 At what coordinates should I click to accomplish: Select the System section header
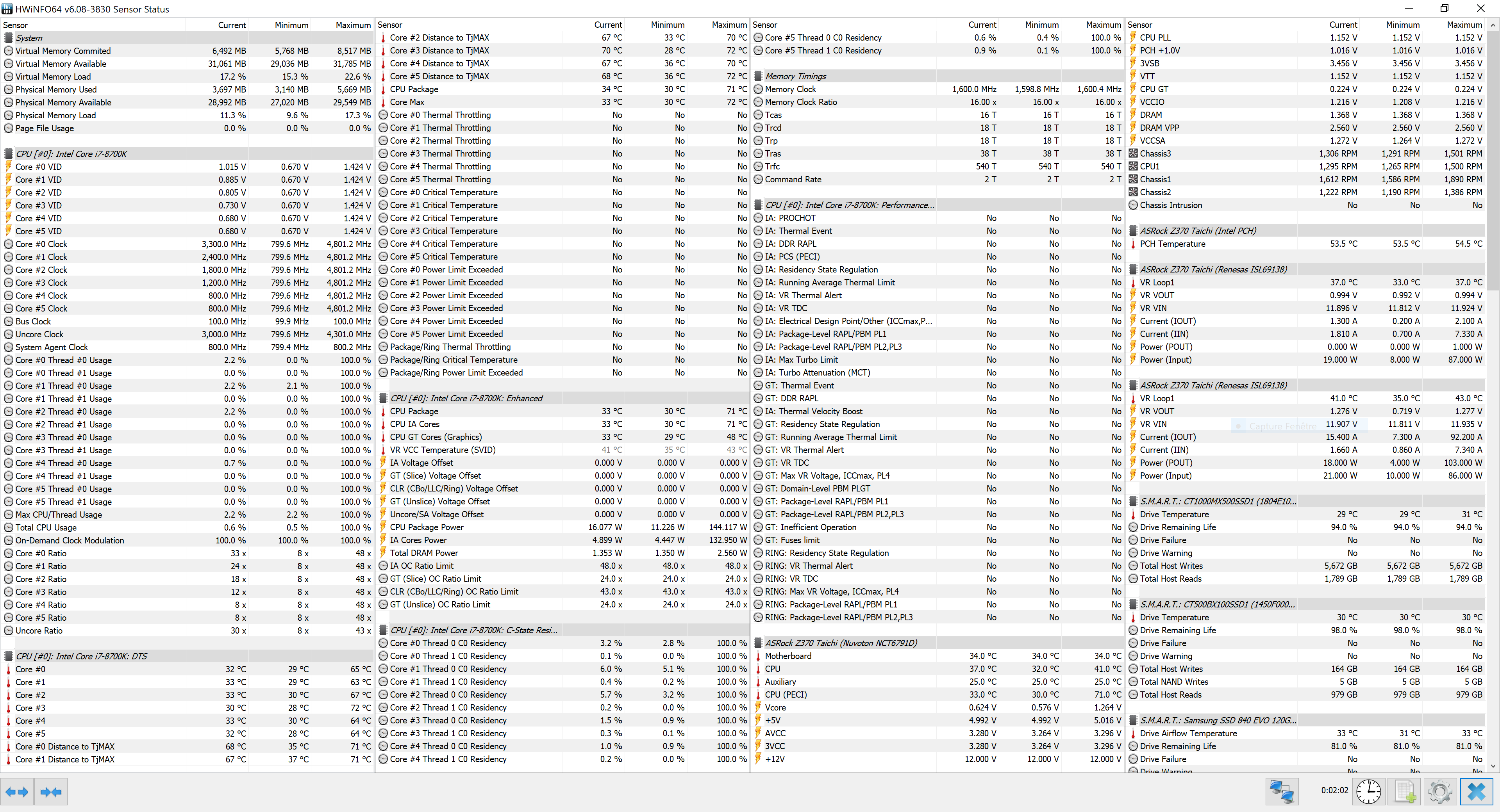[29, 38]
